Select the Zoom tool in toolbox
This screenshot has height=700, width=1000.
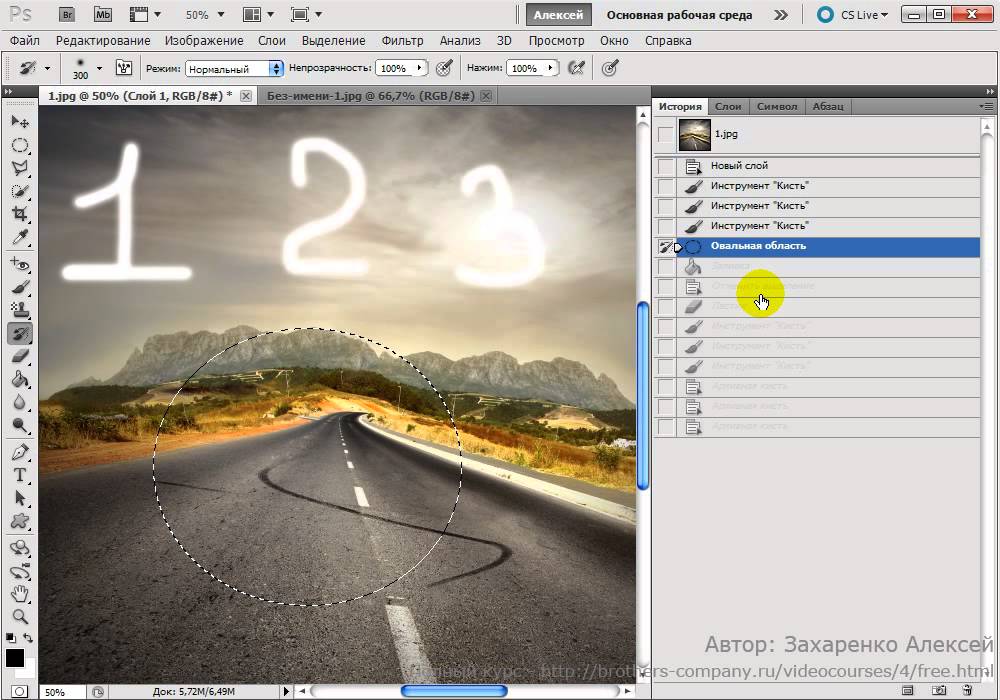(x=20, y=617)
